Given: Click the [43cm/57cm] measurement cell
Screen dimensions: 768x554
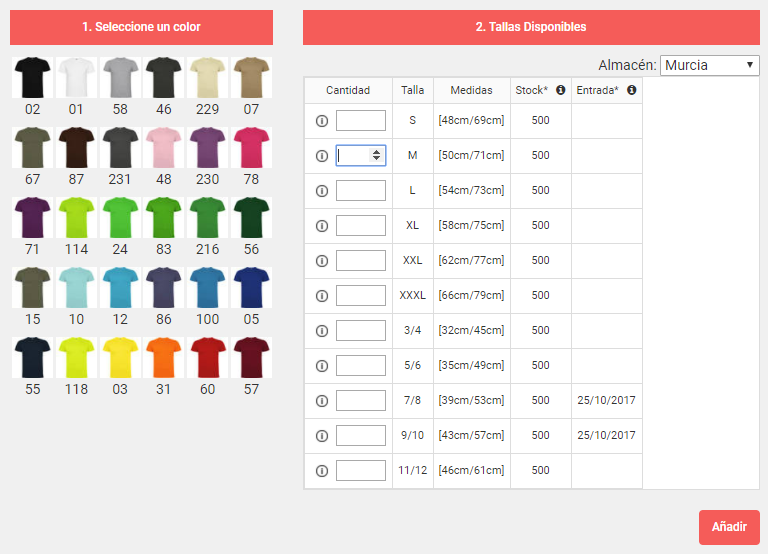Looking at the screenshot, I should (471, 435).
